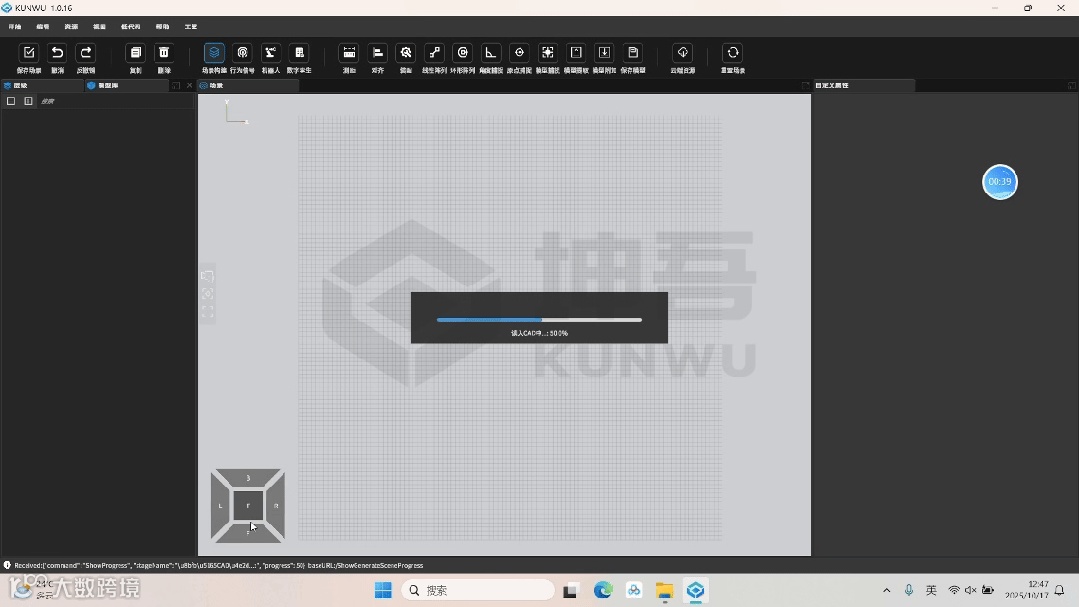
Task: Enable the angle snap tool icon
Action: (x=491, y=53)
